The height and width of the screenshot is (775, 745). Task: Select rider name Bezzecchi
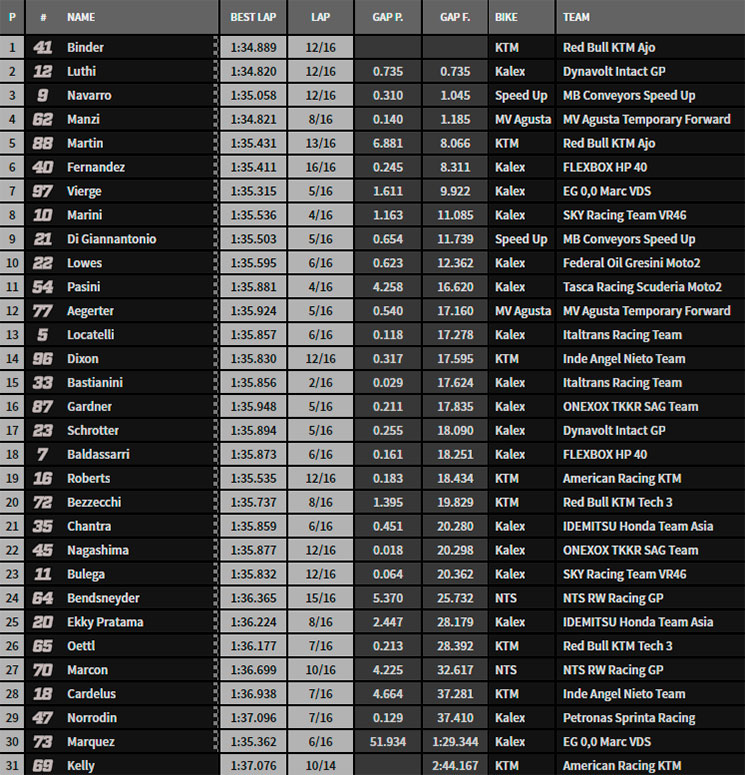pyautogui.click(x=94, y=502)
